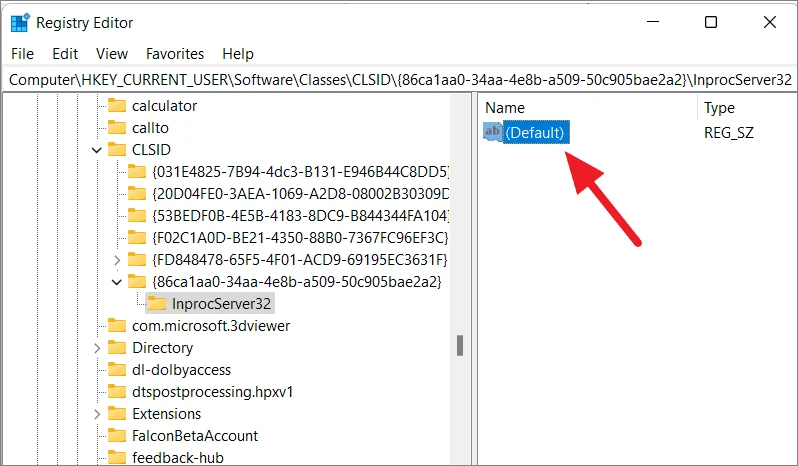
Task: Click the Registry Editor app icon in title bar
Action: (x=21, y=23)
